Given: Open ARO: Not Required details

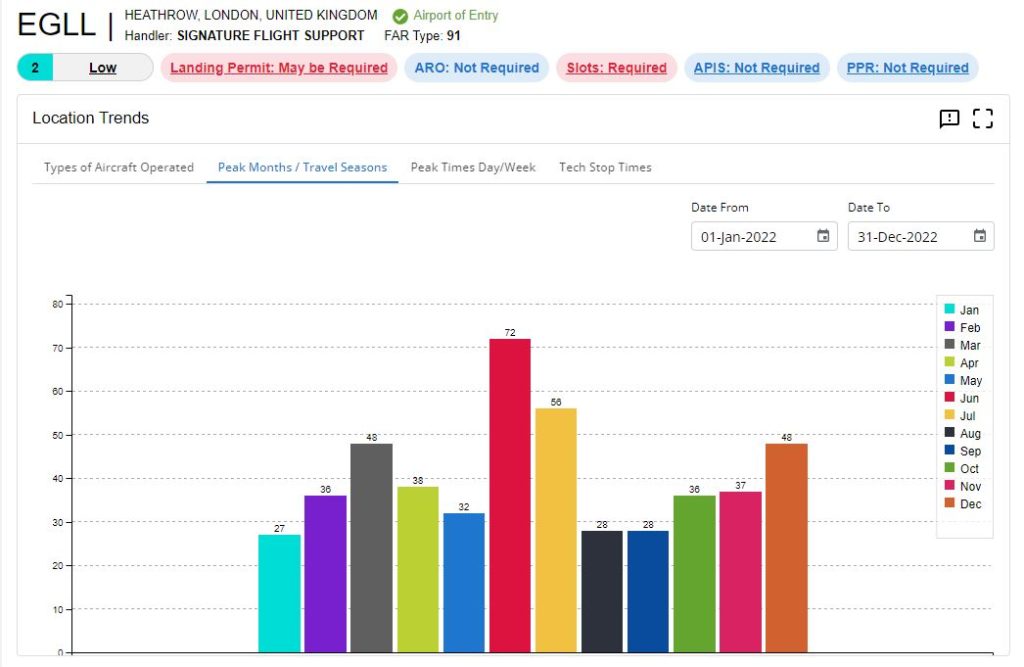Looking at the screenshot, I should [476, 68].
